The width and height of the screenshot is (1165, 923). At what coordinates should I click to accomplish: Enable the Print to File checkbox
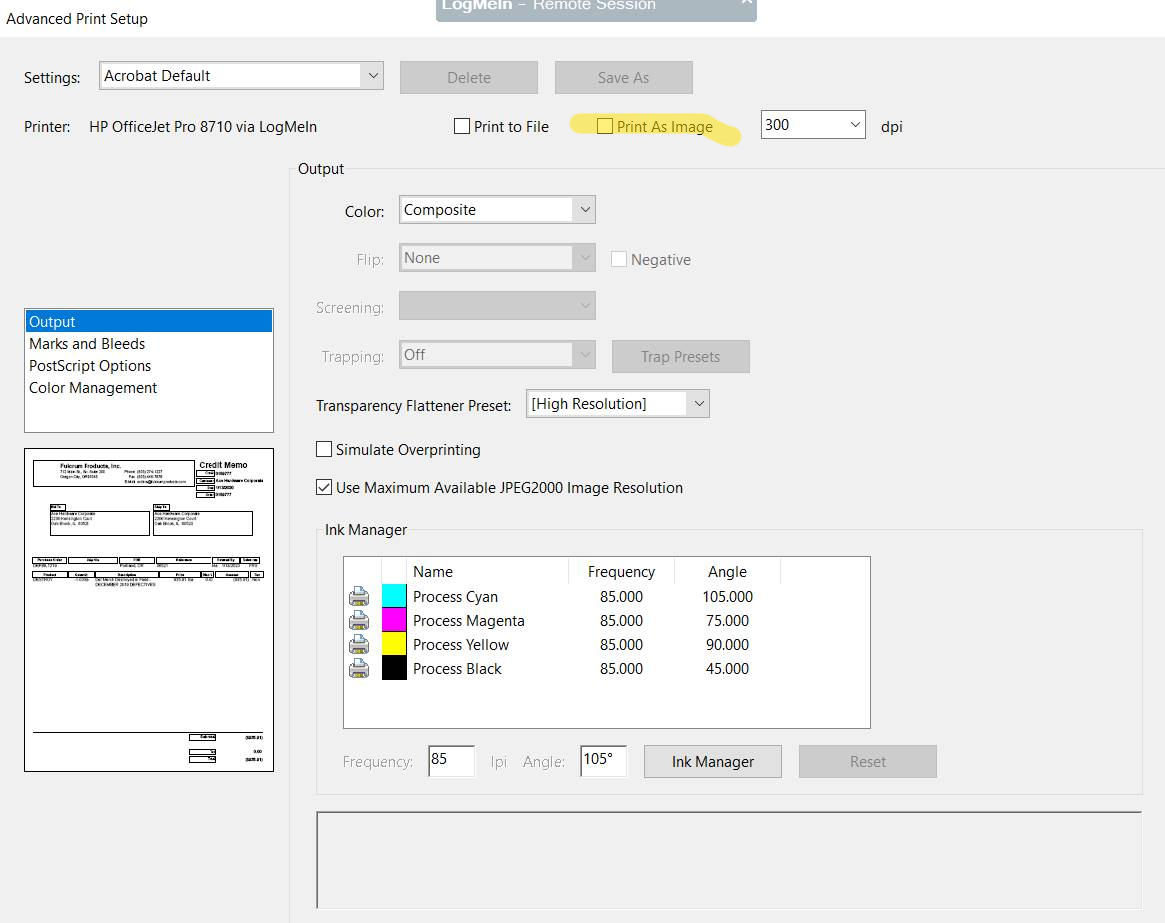pos(461,126)
